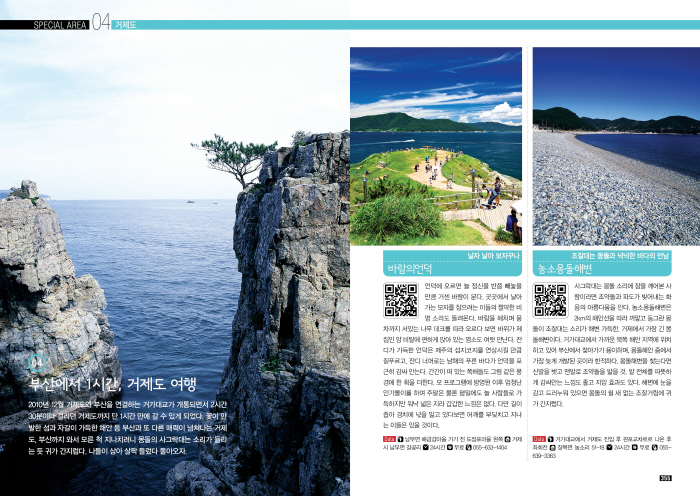The height and width of the screenshot is (496, 700).
Task: Click the circled 04 badge over the sea photo
Action: coord(37,362)
